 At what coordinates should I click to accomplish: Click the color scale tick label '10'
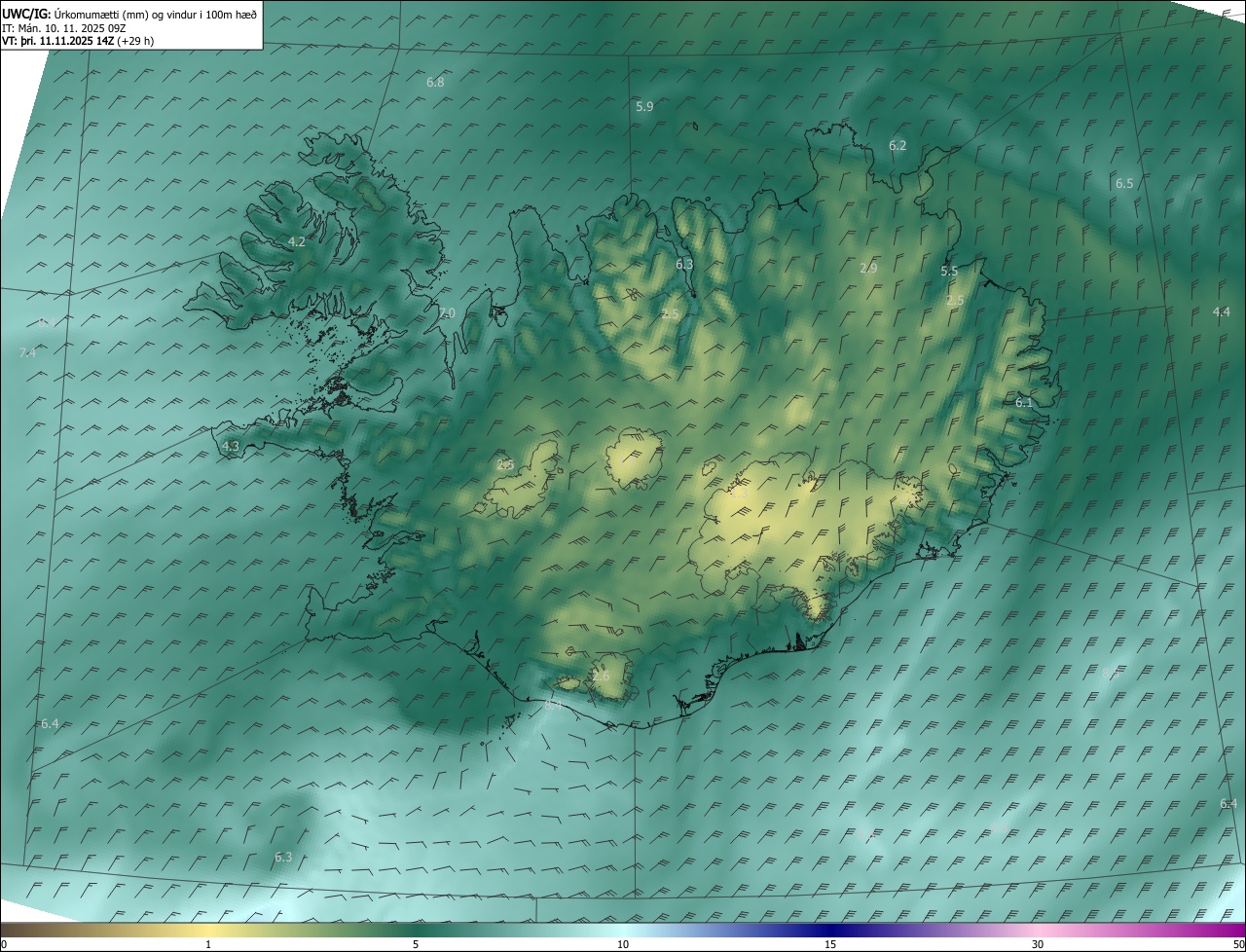click(x=623, y=944)
